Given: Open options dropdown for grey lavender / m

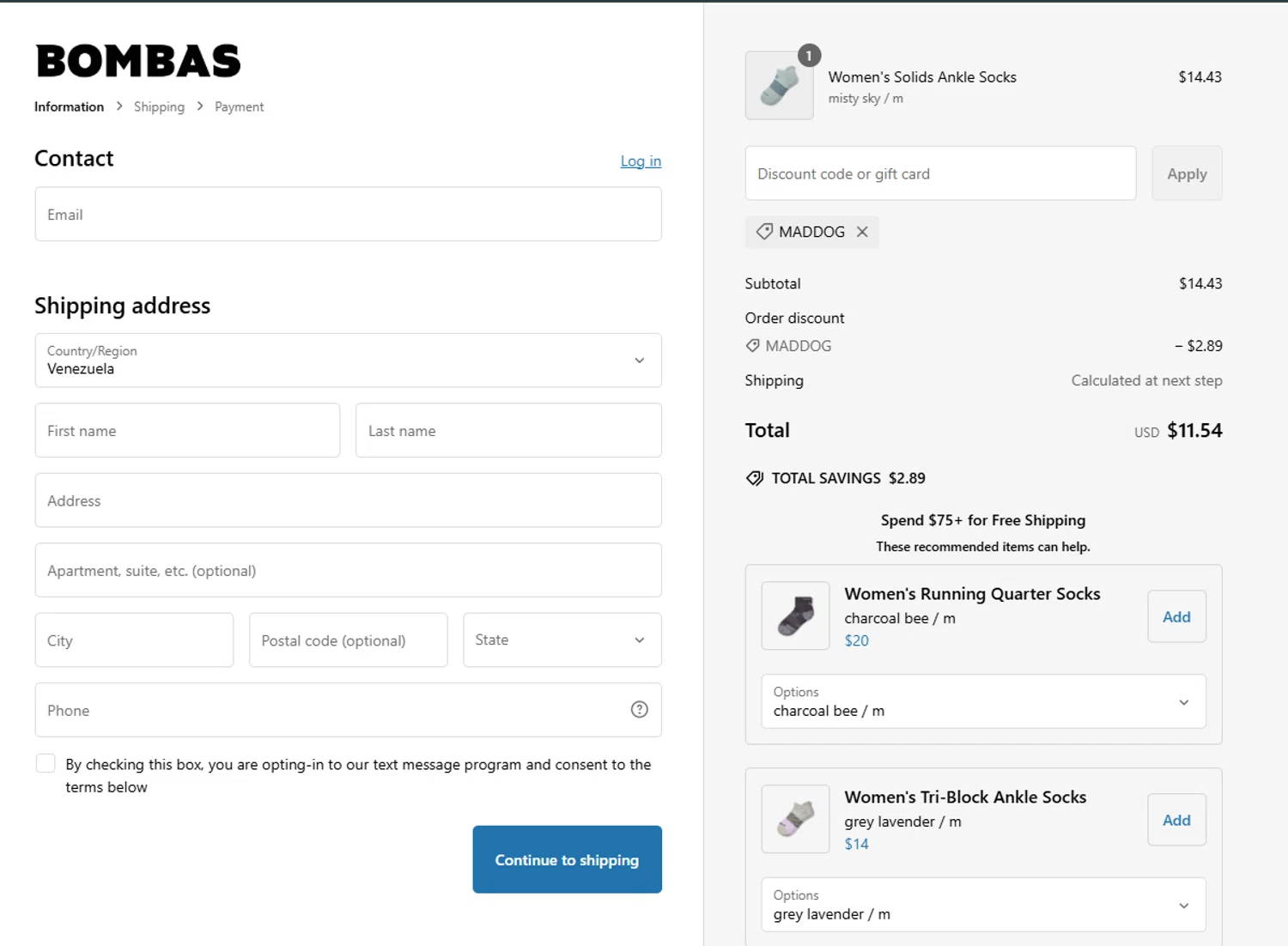Looking at the screenshot, I should click(983, 905).
